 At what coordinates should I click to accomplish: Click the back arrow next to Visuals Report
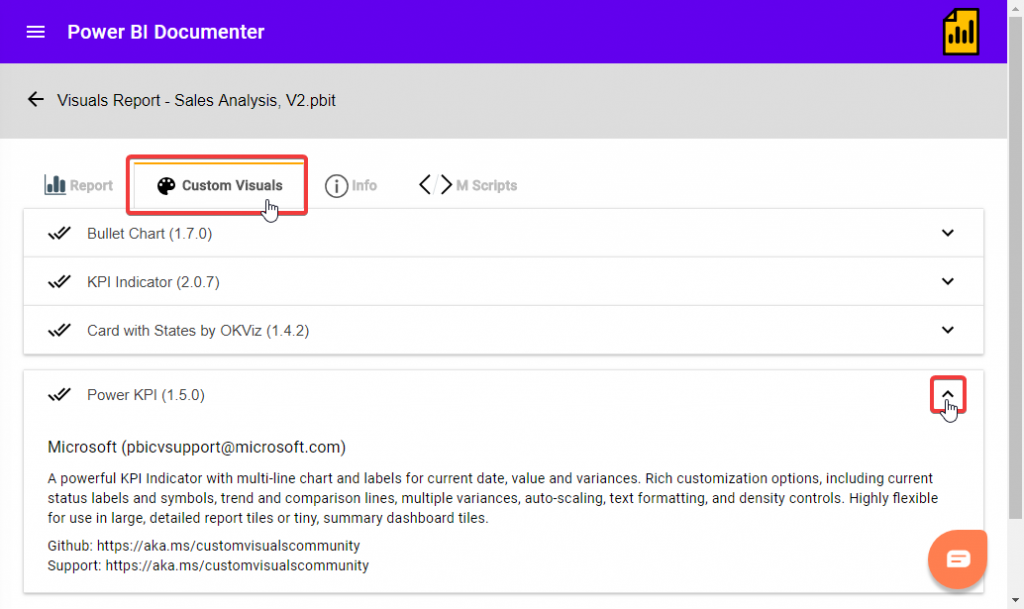35,99
